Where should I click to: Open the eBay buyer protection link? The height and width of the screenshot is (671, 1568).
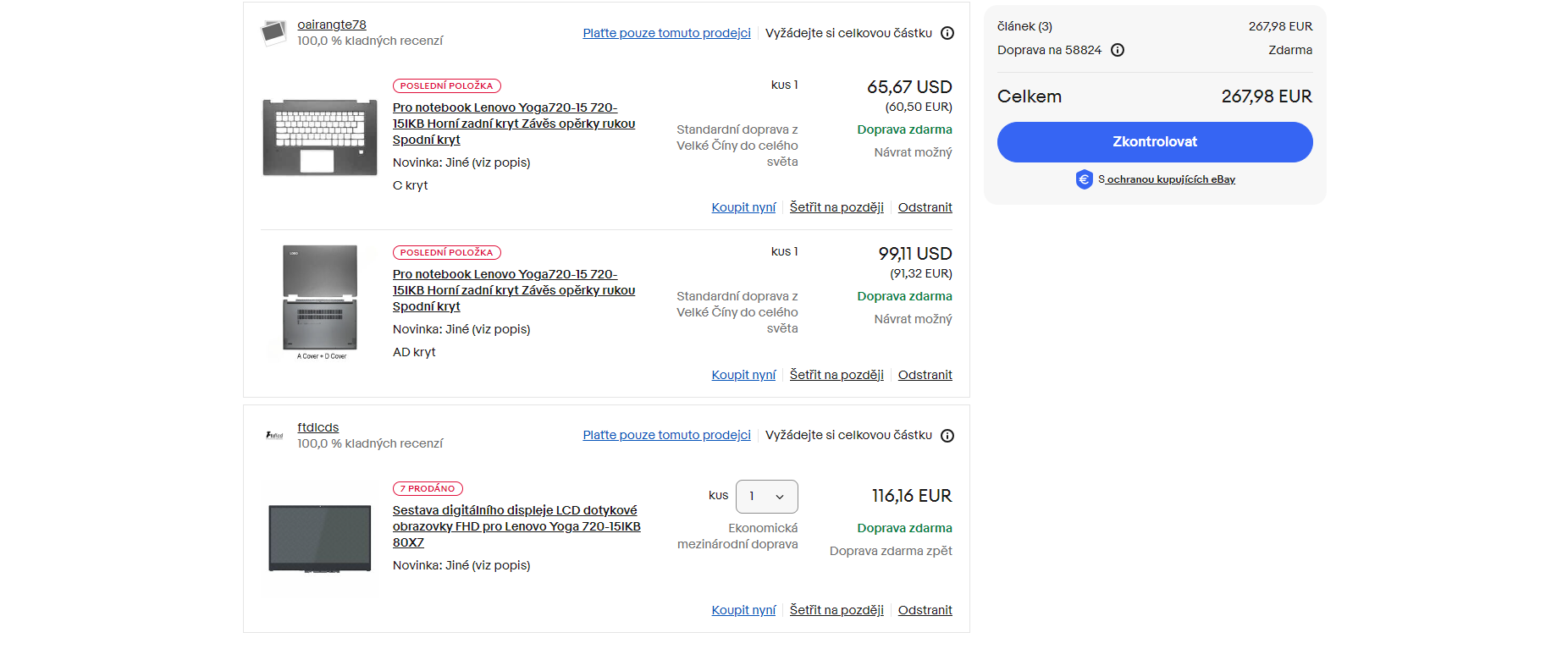point(1167,179)
